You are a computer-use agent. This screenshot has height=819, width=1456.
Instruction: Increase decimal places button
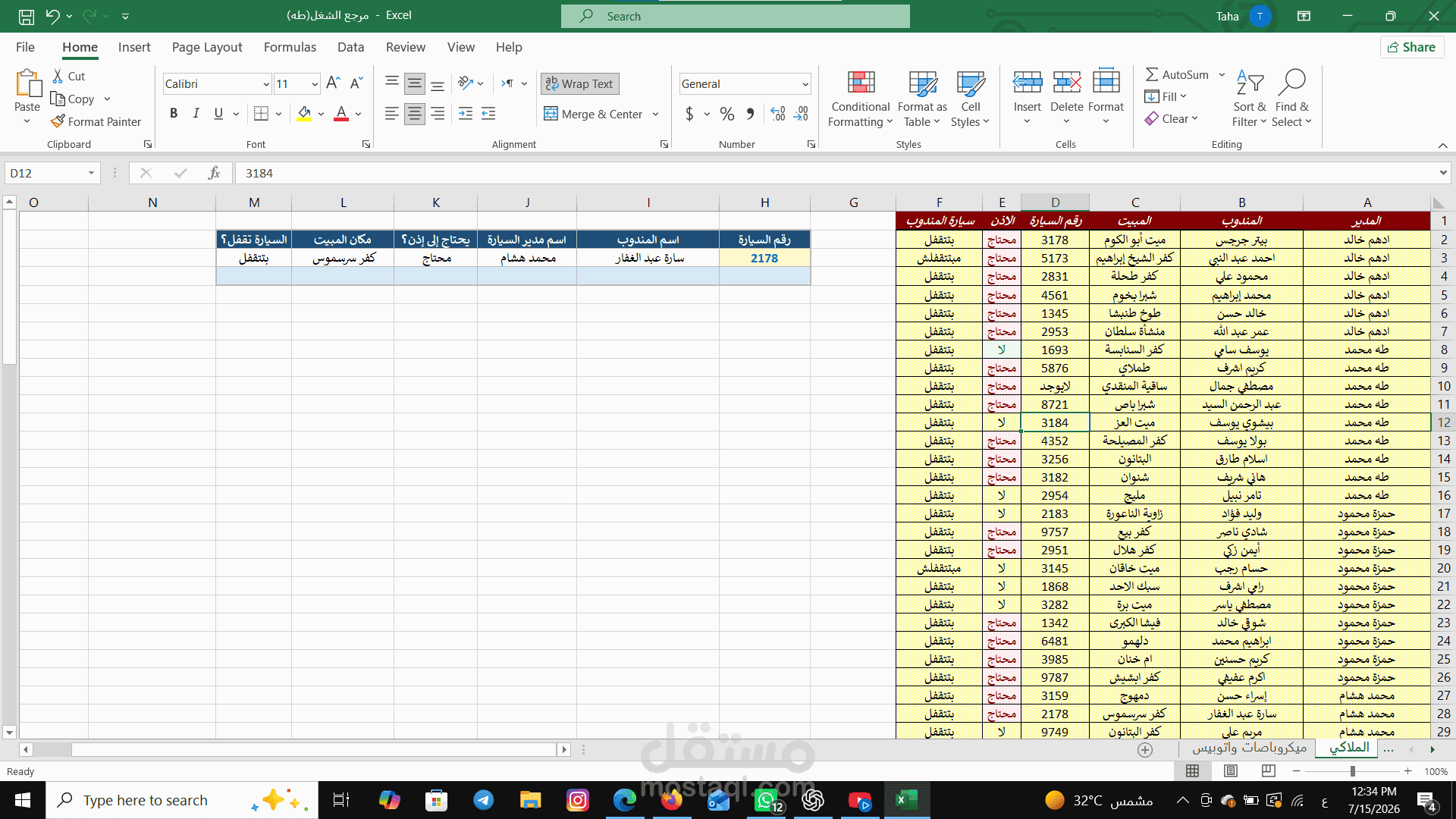pos(778,114)
